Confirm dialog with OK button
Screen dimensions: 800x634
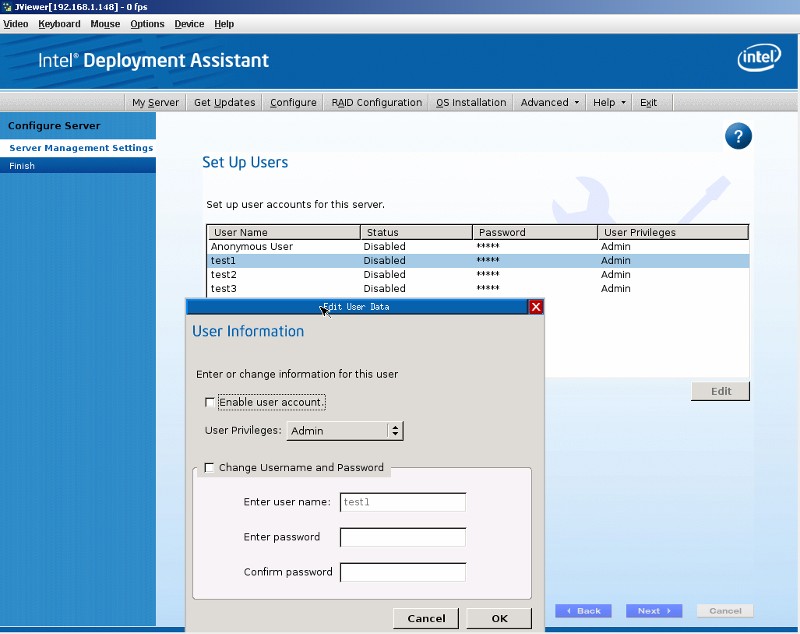(499, 618)
